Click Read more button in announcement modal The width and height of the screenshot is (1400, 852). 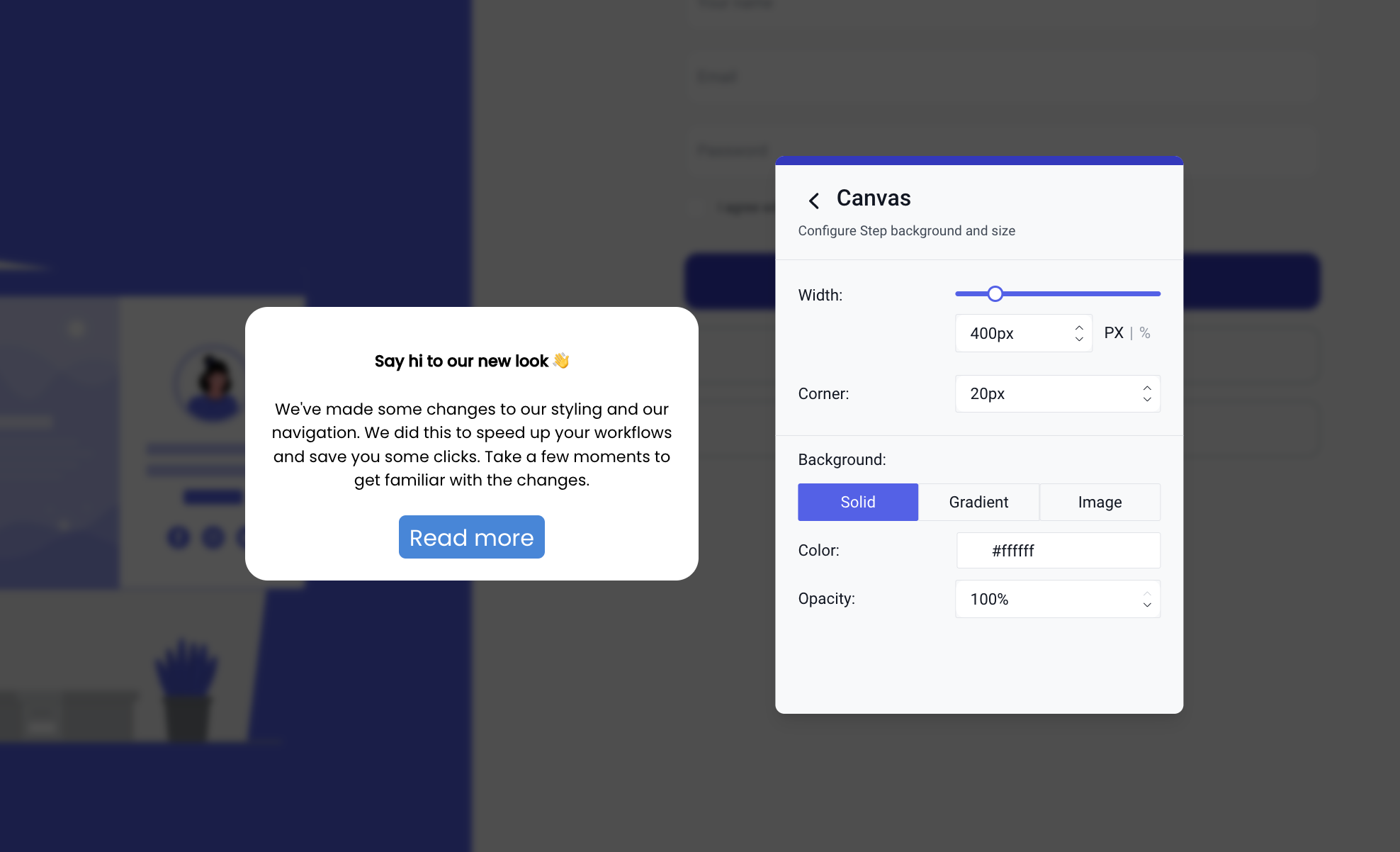pos(472,537)
